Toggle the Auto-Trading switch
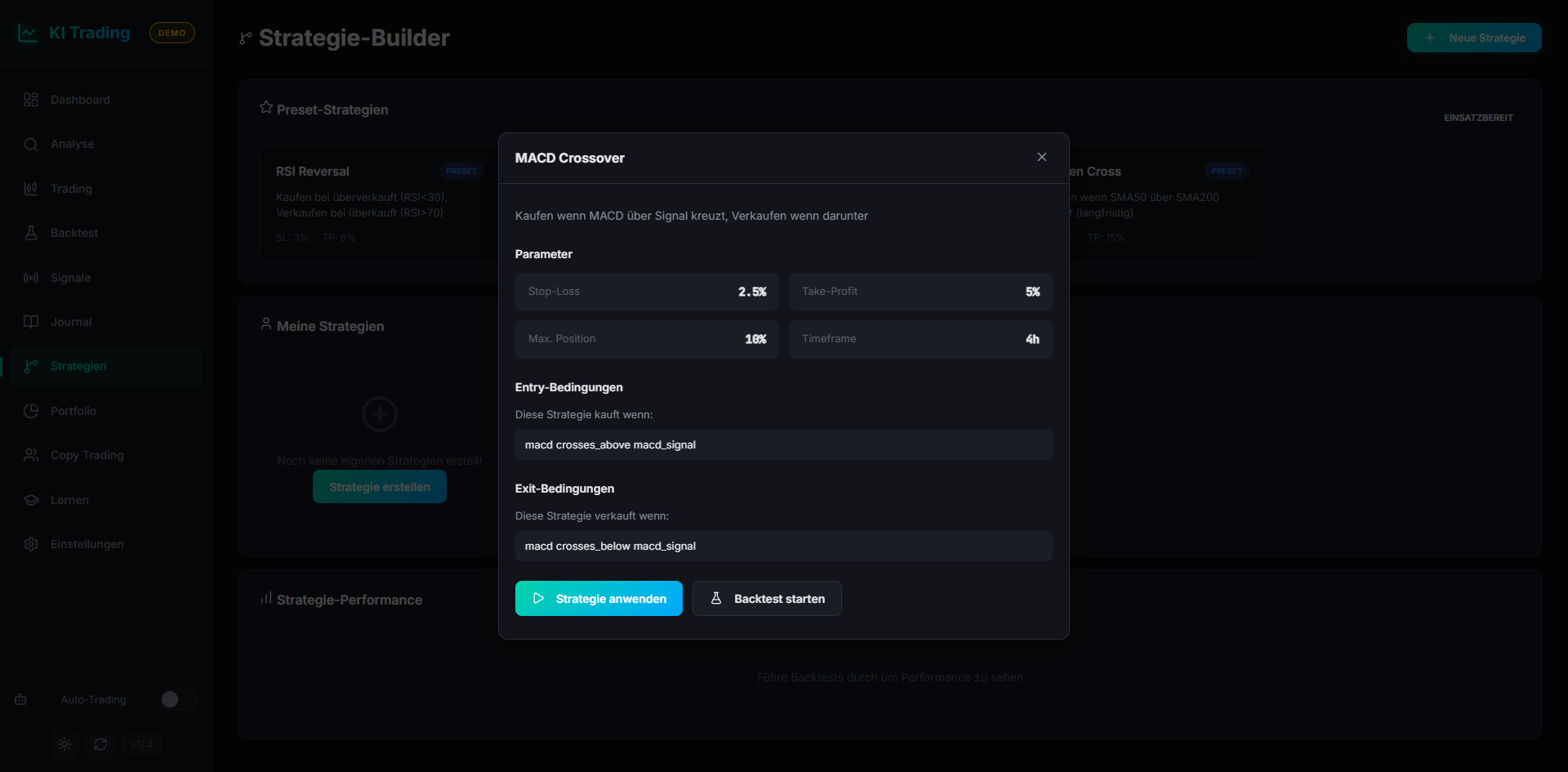 (178, 699)
